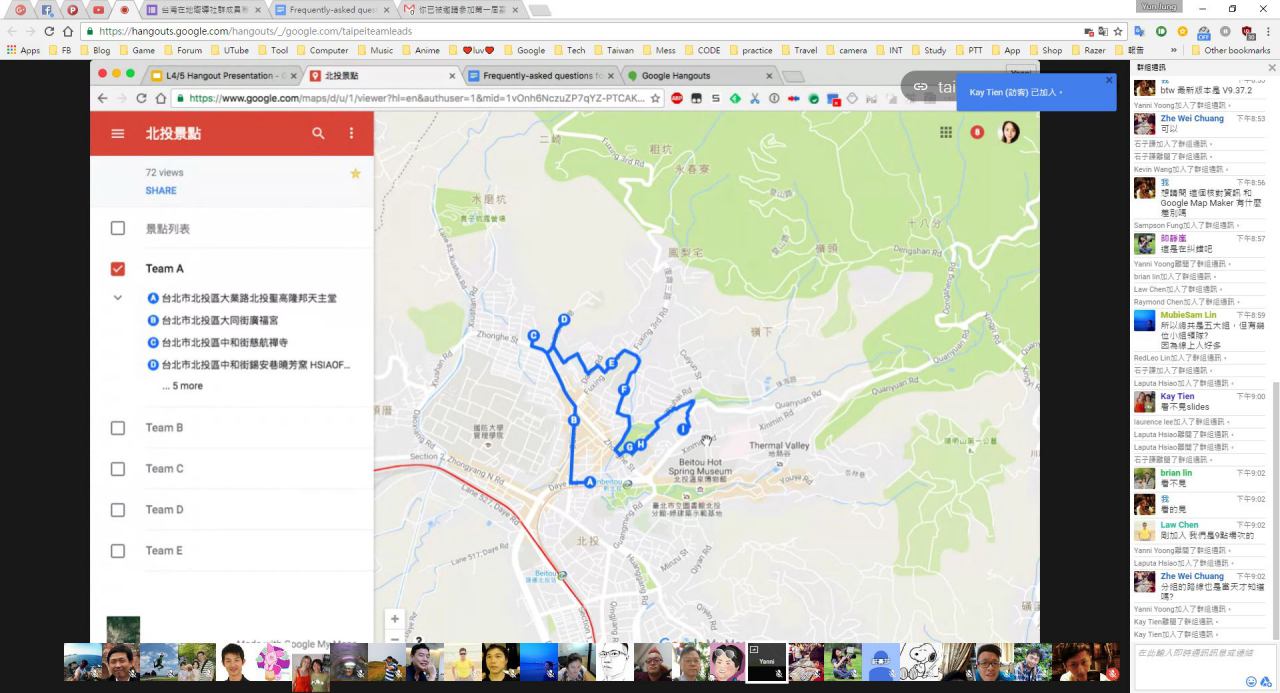Click the shared maps URL bar
Screen dimensions: 1280x693
[418, 98]
